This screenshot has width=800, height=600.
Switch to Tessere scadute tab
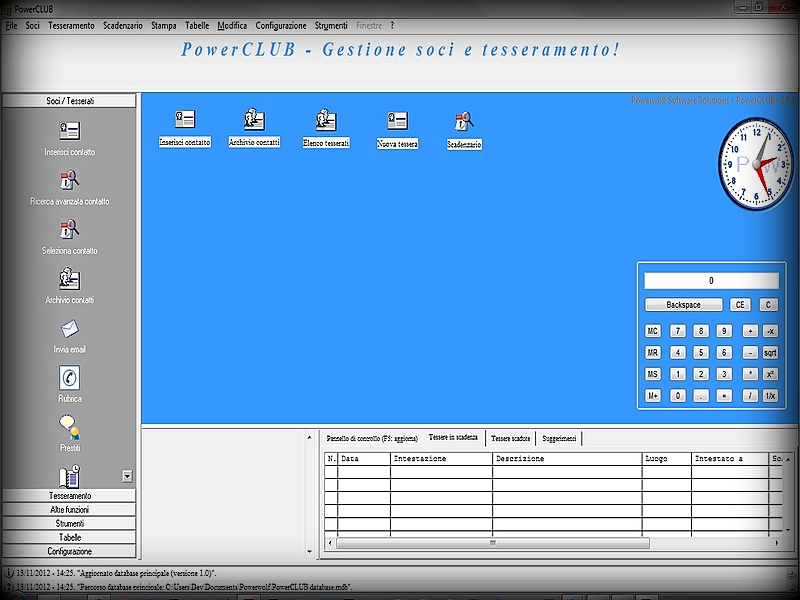tap(510, 438)
